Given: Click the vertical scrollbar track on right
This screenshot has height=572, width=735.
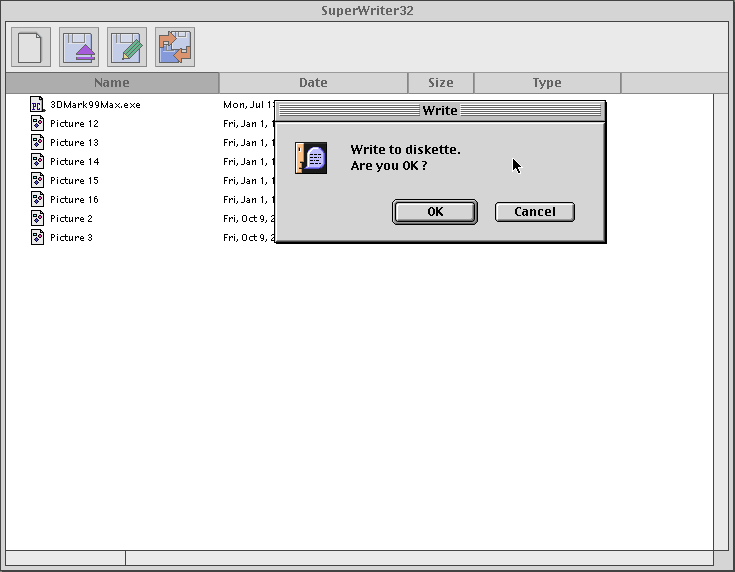Looking at the screenshot, I should pos(721,320).
